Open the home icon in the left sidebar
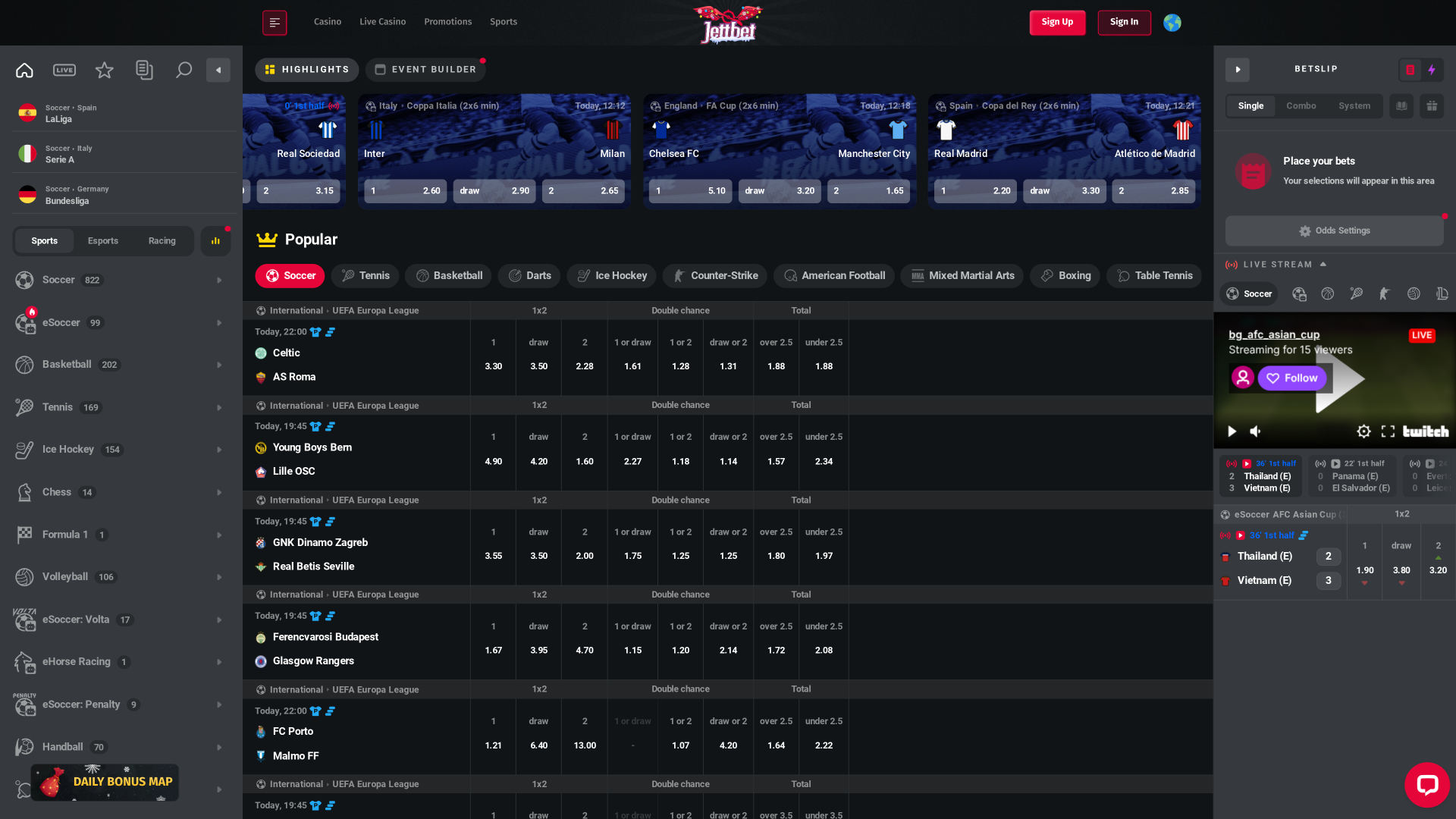 tap(24, 70)
